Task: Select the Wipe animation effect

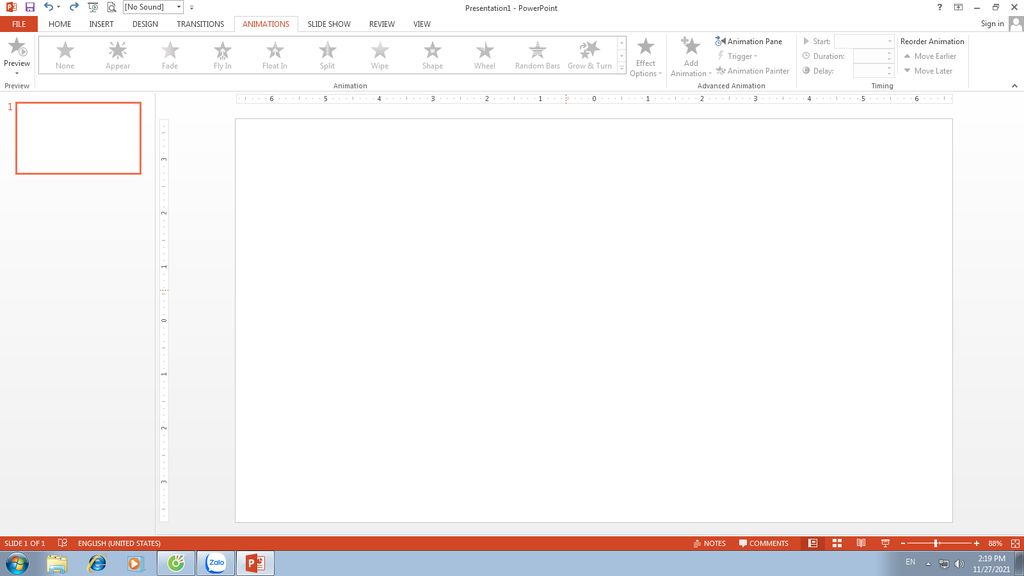Action: 379,55
